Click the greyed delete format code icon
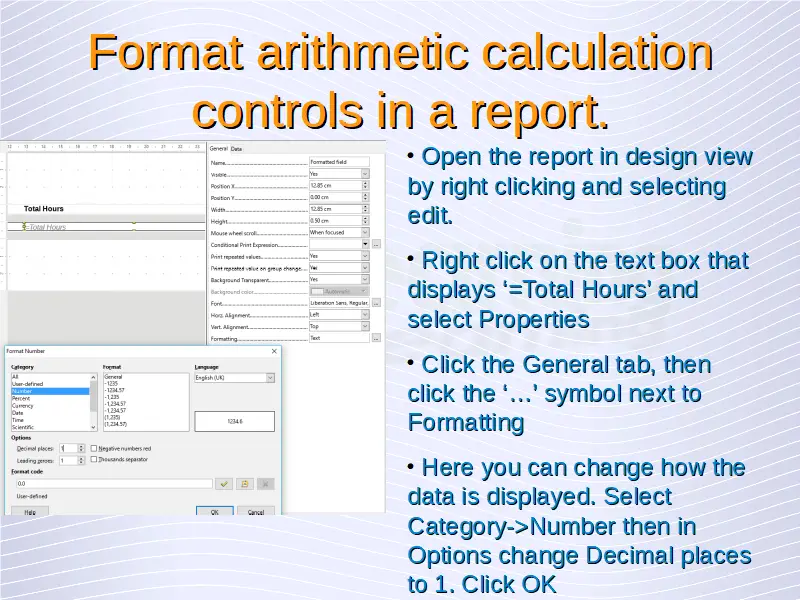The height and width of the screenshot is (600, 800). click(265, 484)
